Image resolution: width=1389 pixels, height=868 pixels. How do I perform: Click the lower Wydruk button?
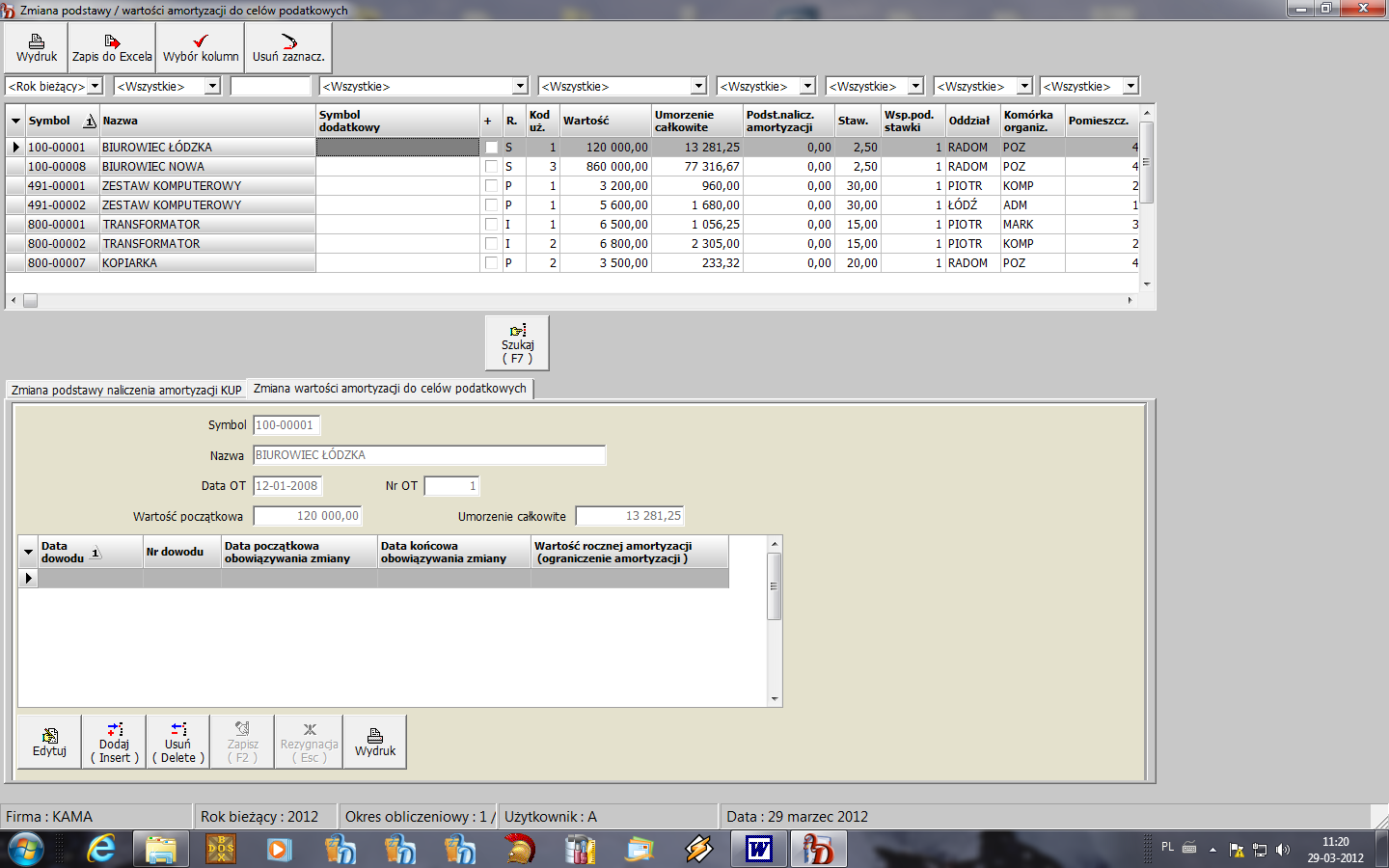pos(375,742)
